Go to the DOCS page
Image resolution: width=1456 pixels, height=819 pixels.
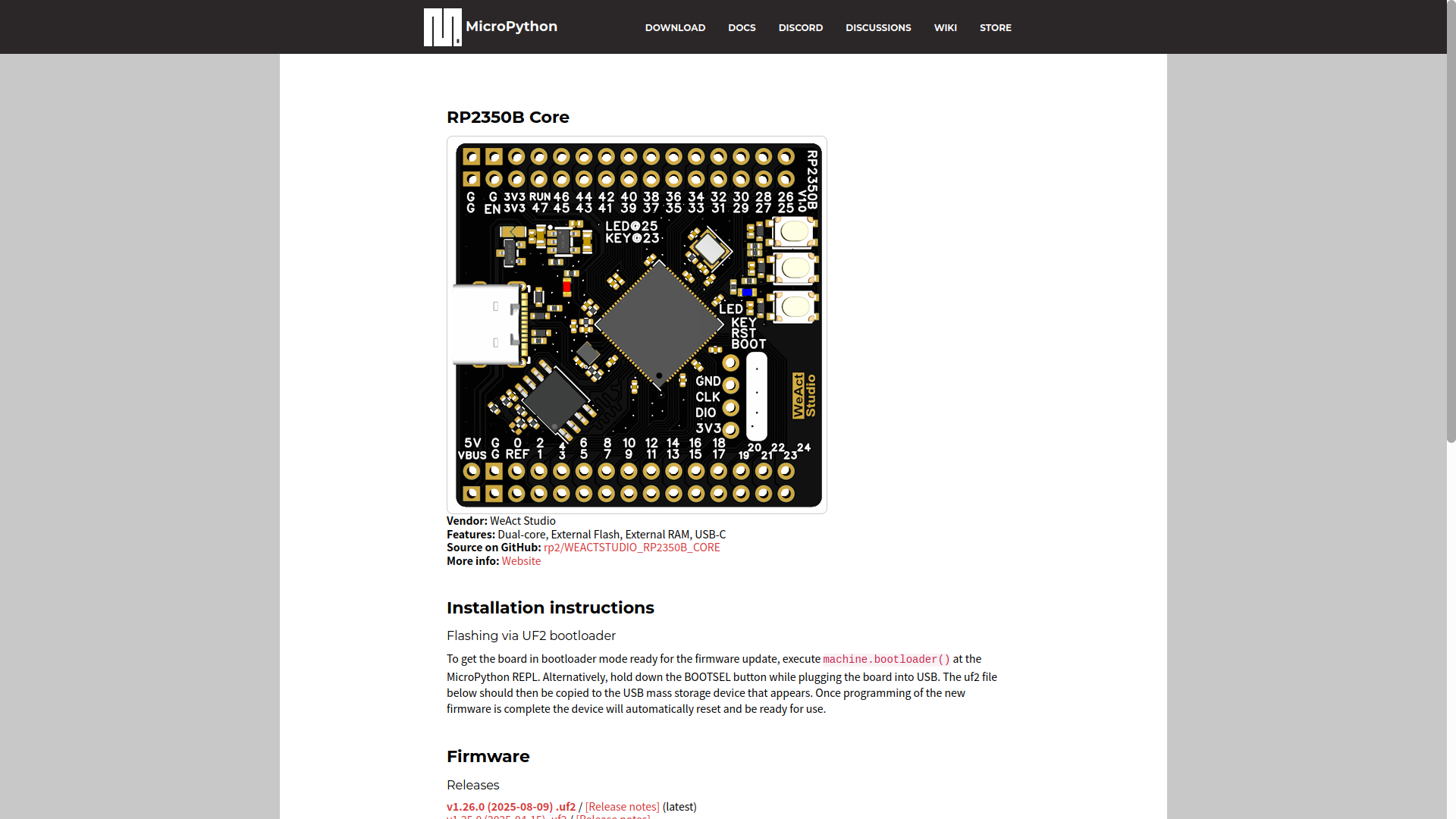click(x=742, y=28)
